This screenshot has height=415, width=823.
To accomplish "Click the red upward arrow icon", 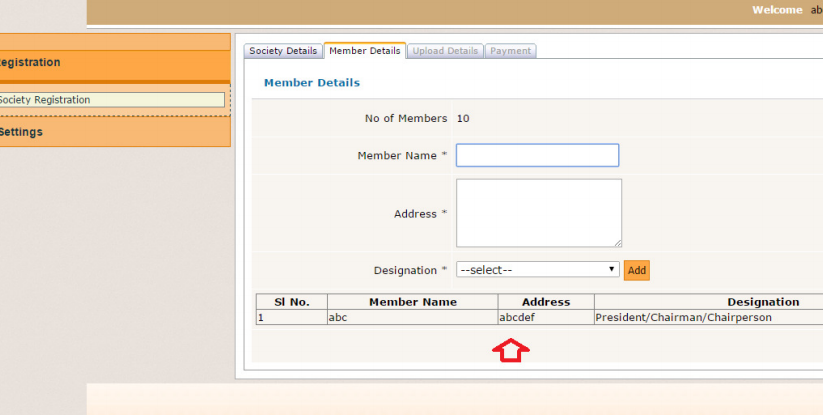I will [x=510, y=350].
